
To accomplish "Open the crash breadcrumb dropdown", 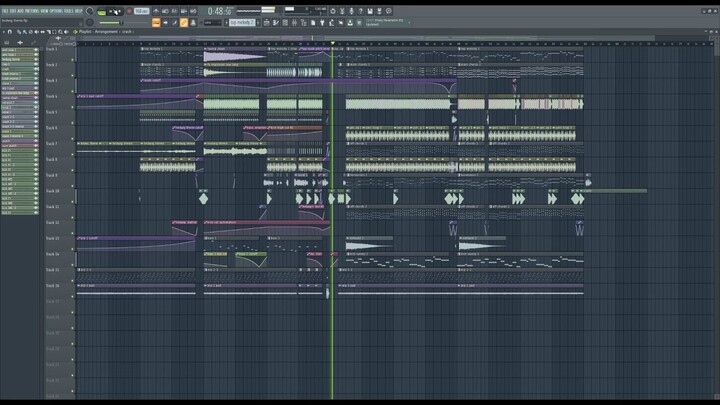I will (127, 32).
